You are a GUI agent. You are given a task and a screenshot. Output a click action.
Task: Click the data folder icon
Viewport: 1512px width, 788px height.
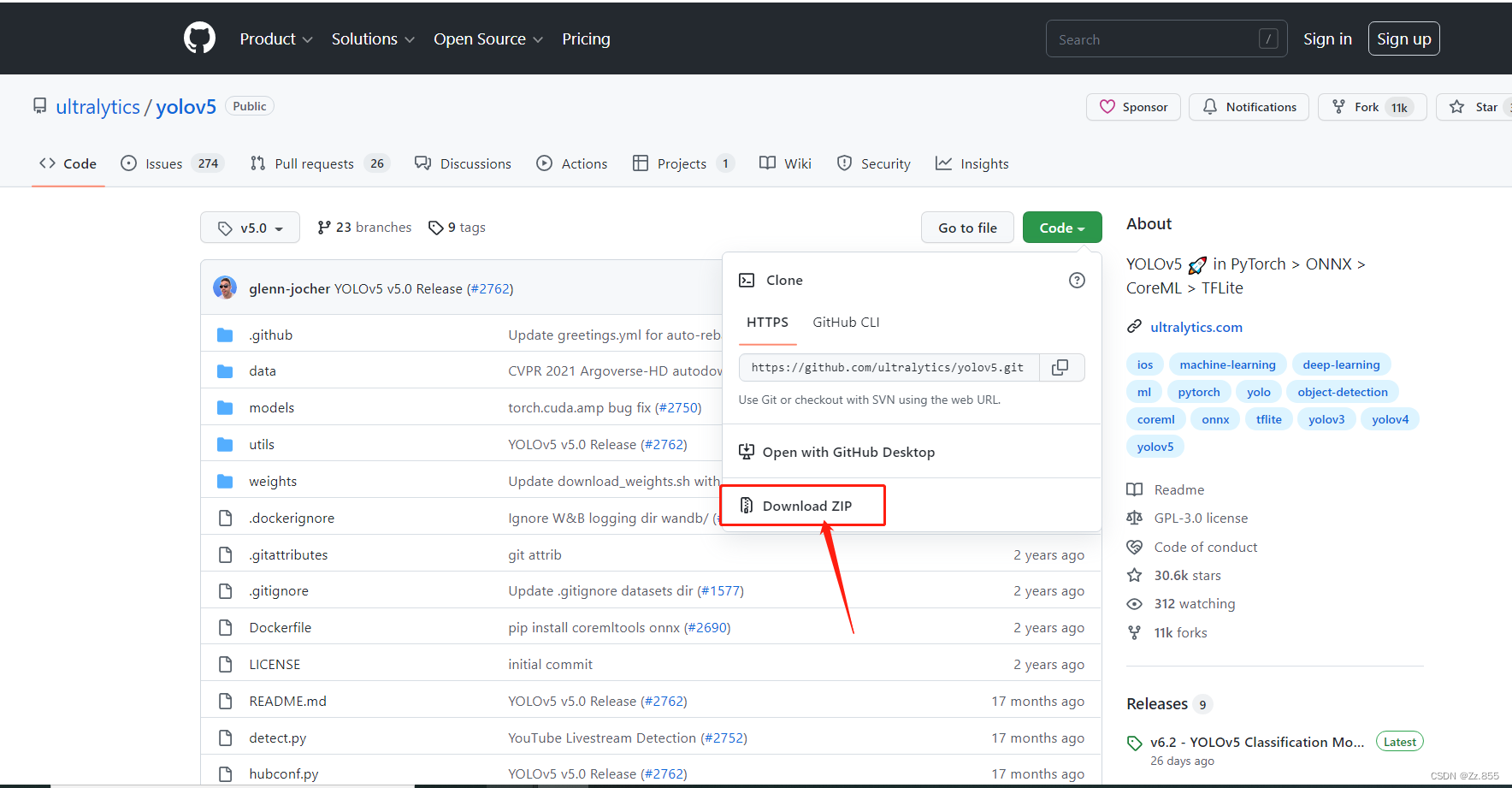pyautogui.click(x=225, y=370)
